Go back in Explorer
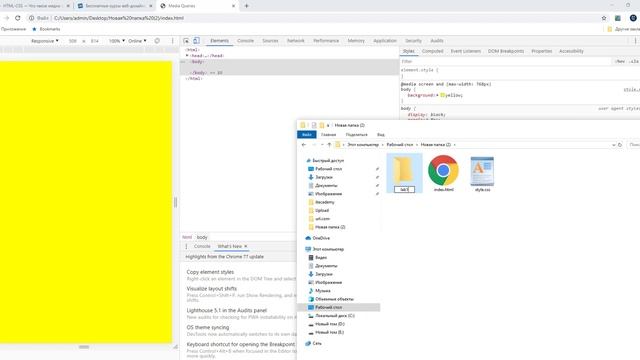This screenshot has height=360, width=640. 304,145
